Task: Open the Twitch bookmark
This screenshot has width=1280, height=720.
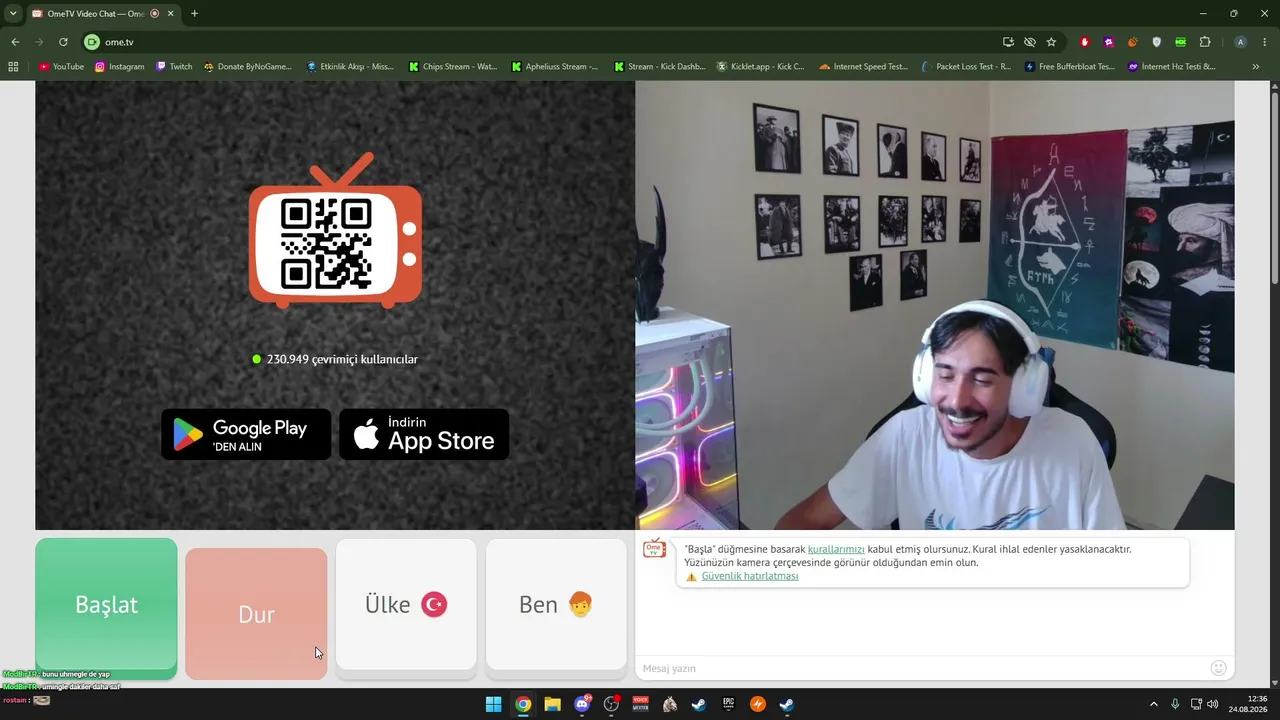Action: 174,67
